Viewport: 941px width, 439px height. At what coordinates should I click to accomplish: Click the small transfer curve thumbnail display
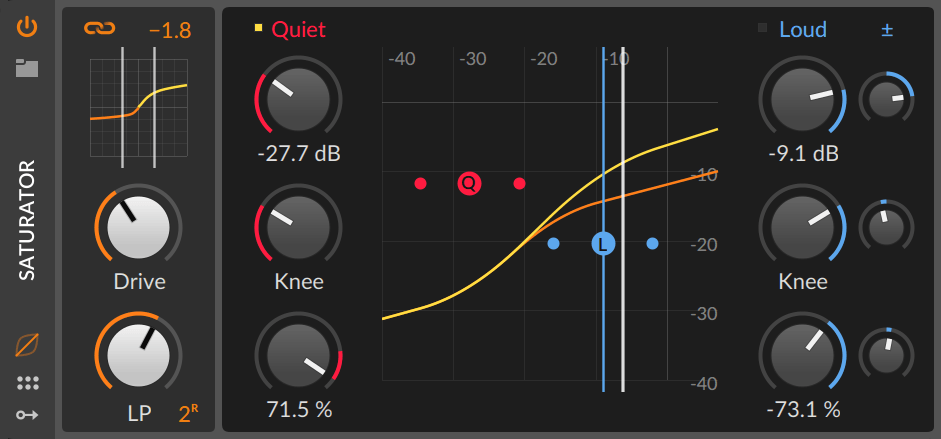pos(139,108)
